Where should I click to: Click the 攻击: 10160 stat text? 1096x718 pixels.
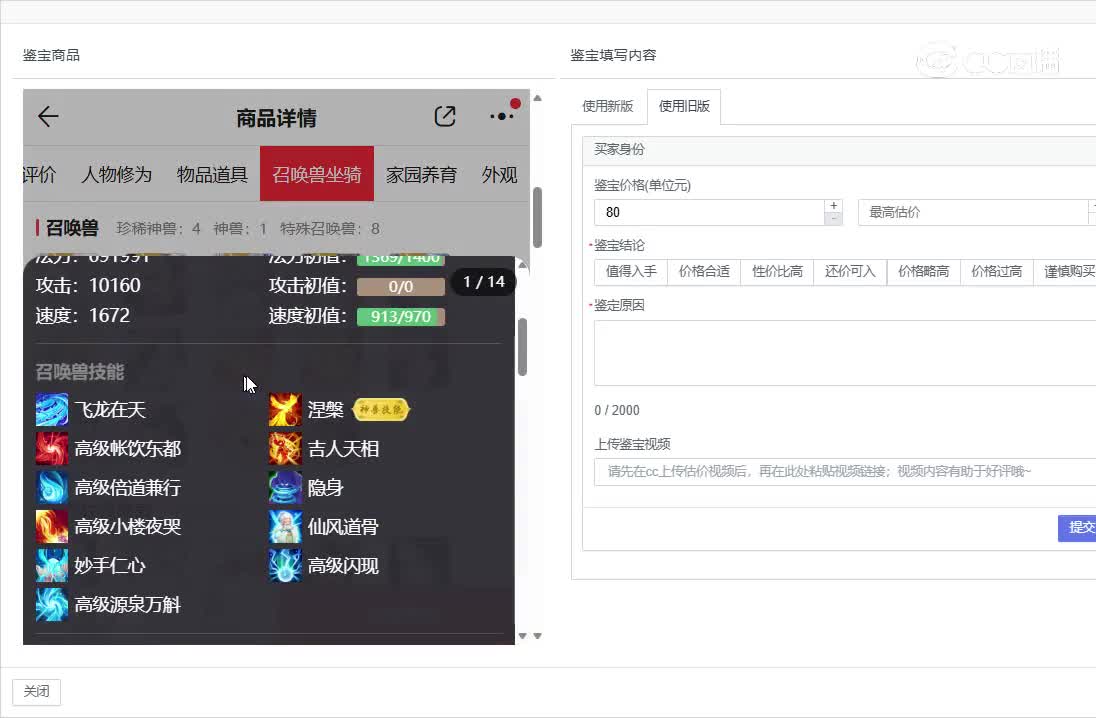point(88,285)
